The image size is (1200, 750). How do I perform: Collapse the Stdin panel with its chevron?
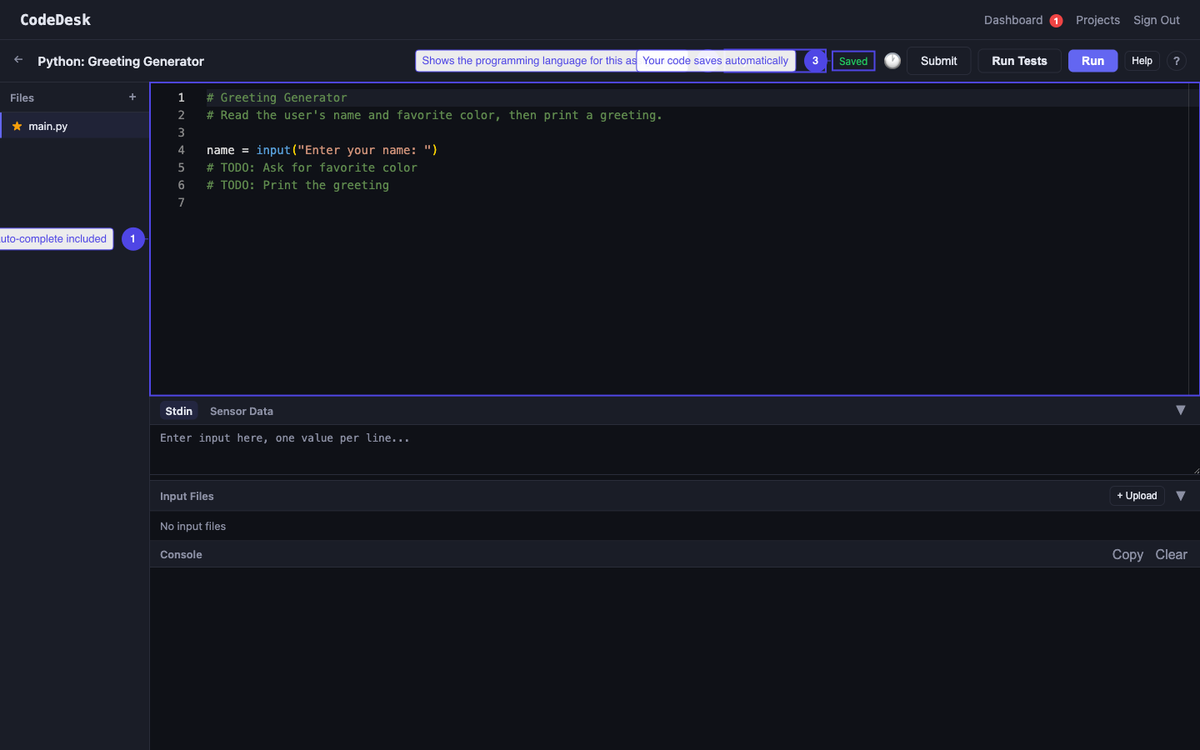click(1181, 410)
